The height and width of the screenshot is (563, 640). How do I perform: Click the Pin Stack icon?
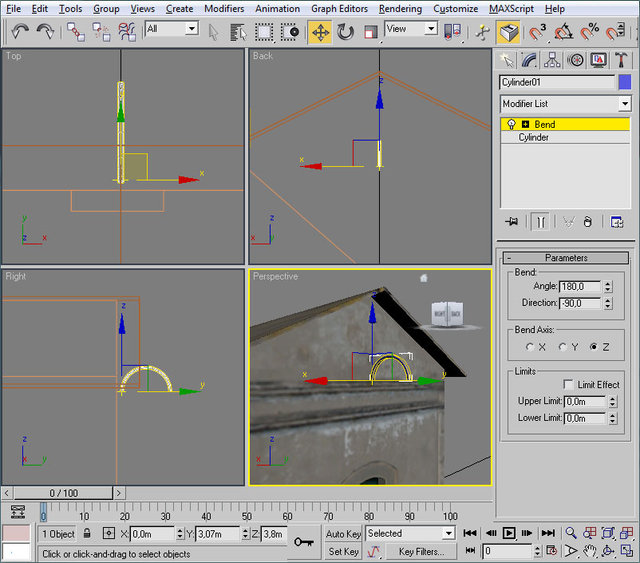(x=512, y=222)
